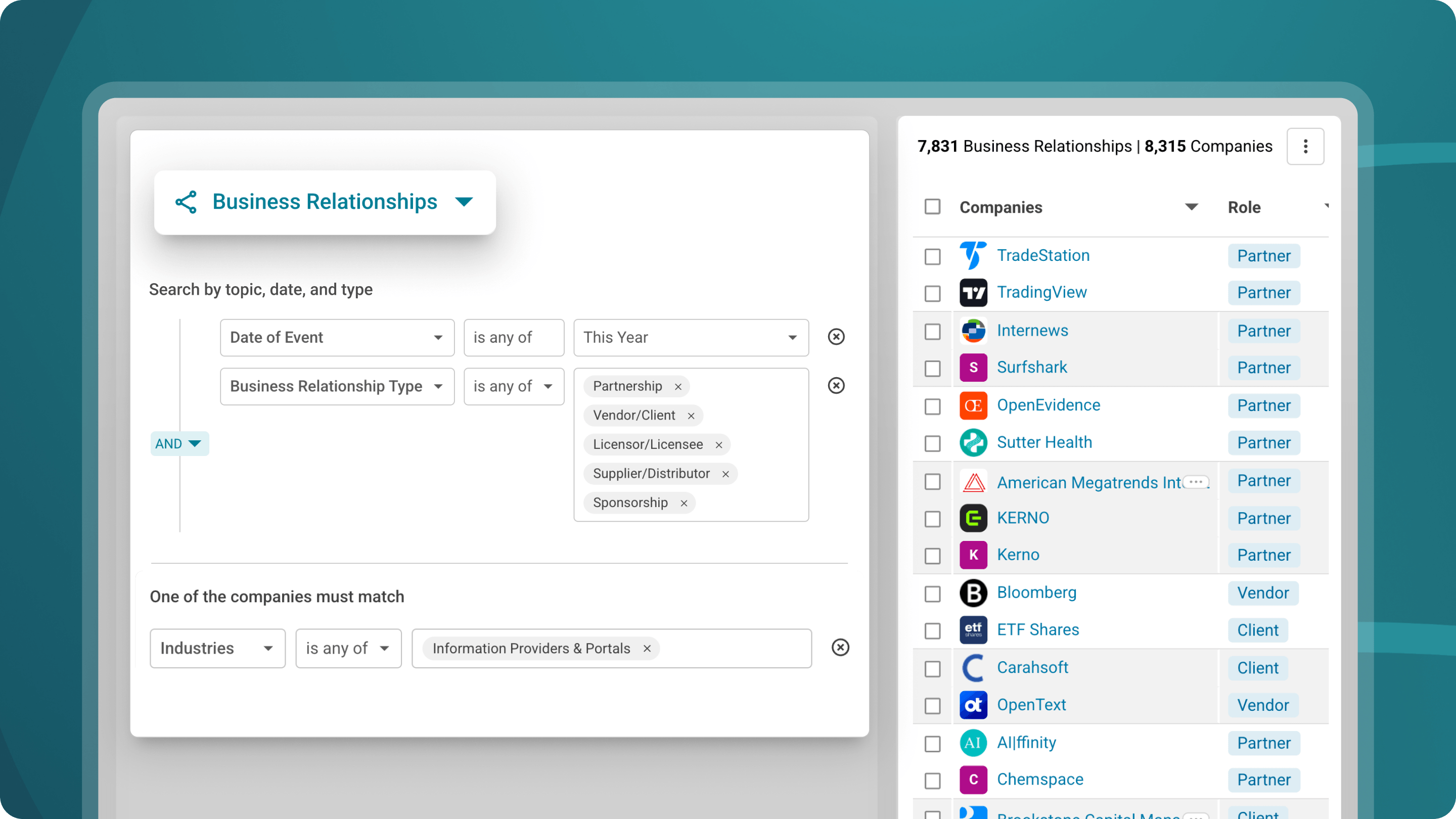Change the AND operator dropdown

pos(179,444)
